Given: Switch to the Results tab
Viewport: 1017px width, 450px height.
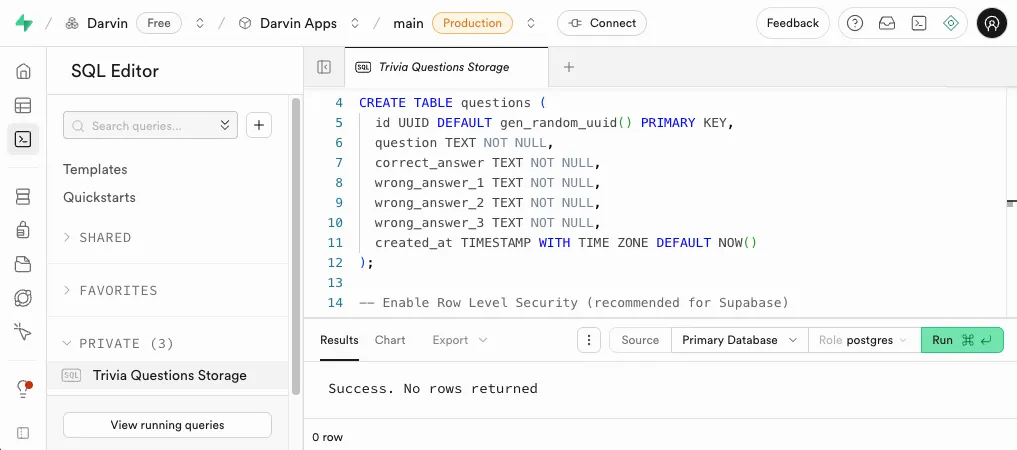Looking at the screenshot, I should 339,340.
